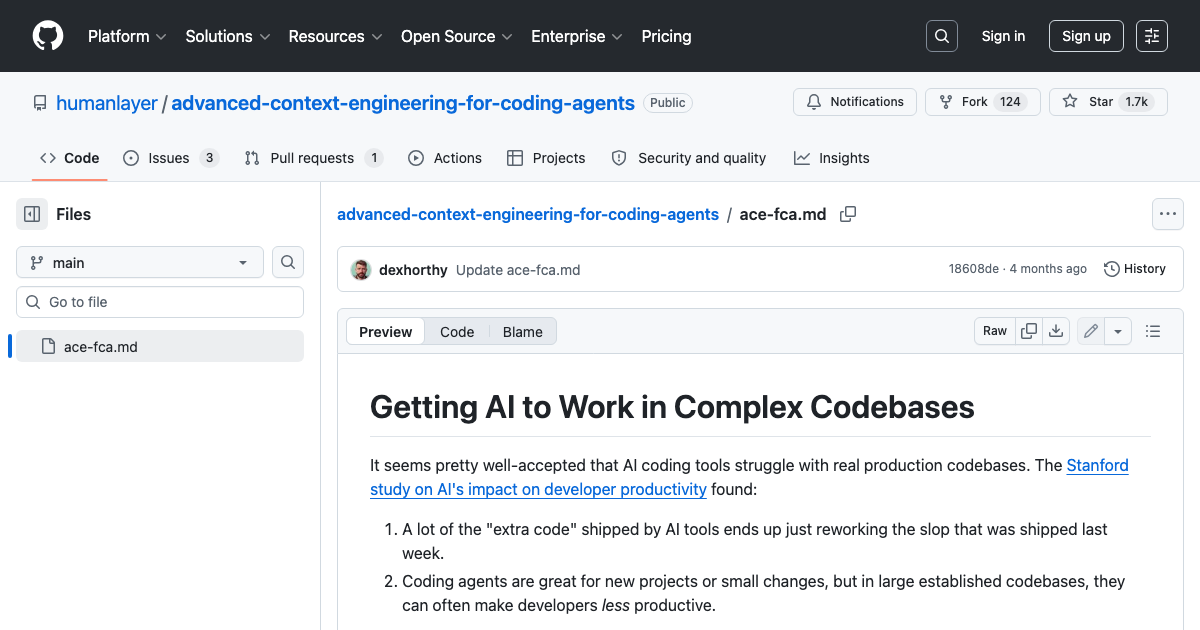Open the humanlayer owner link
1200x630 pixels.
click(x=107, y=103)
